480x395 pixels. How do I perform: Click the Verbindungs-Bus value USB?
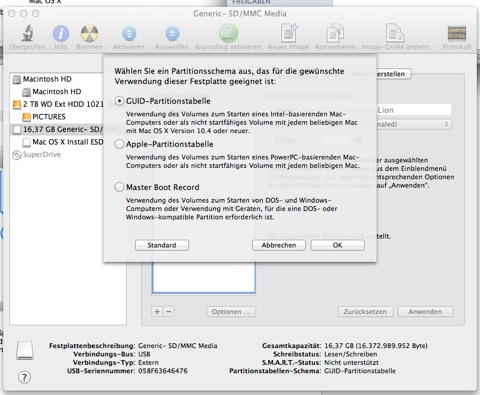click(x=144, y=354)
